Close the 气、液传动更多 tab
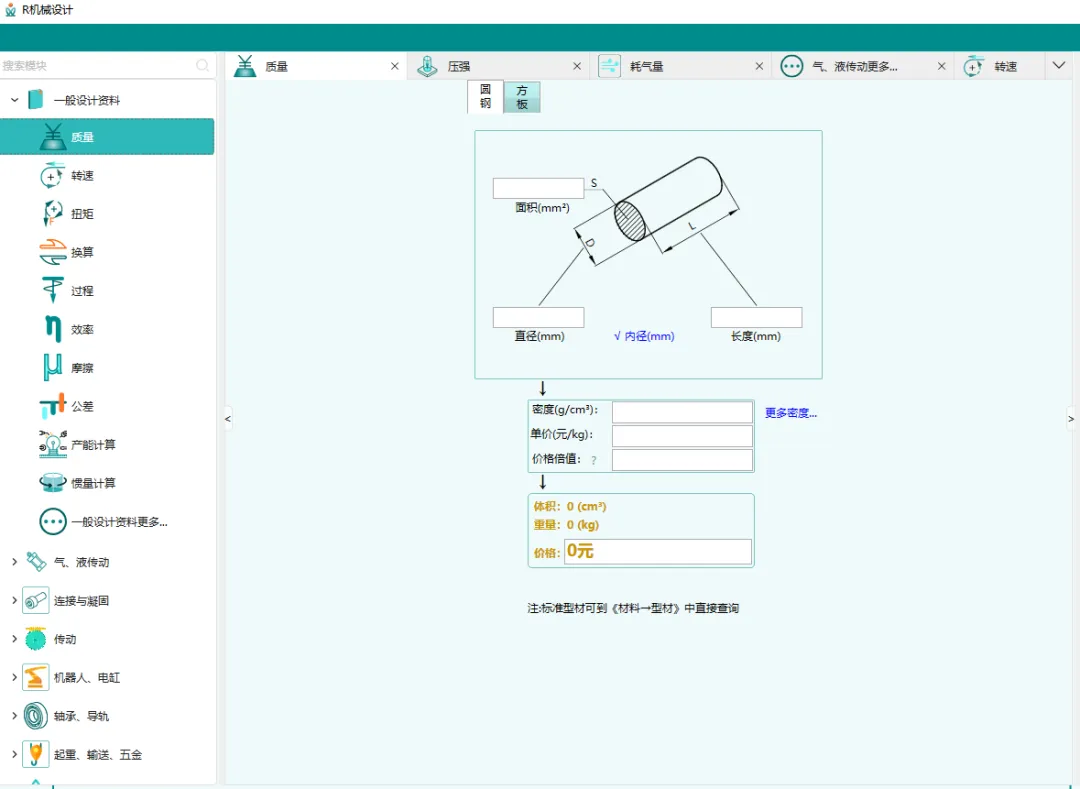The image size is (1080, 789). coord(942,66)
